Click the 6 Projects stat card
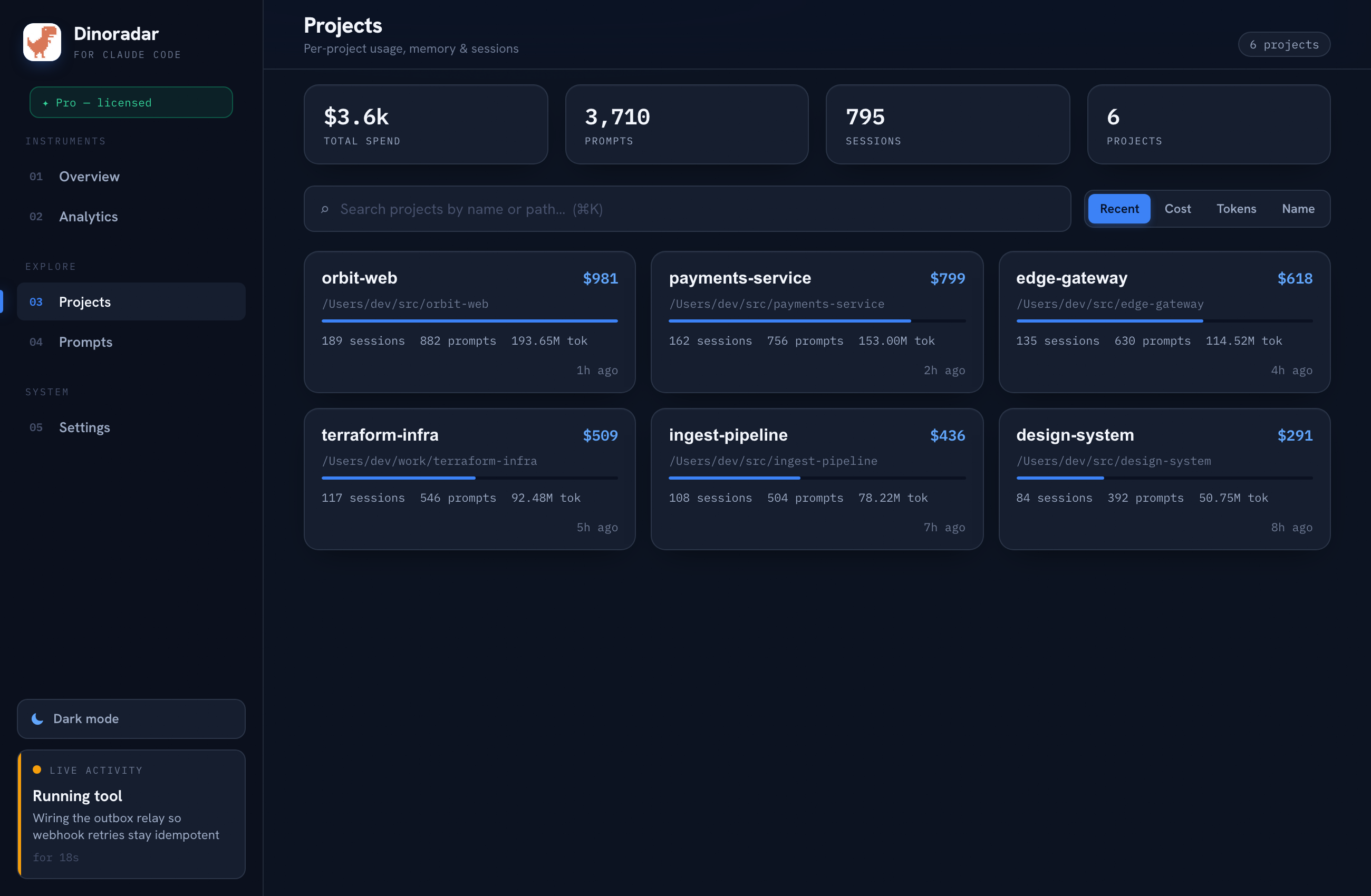The width and height of the screenshot is (1371, 896). (1209, 124)
